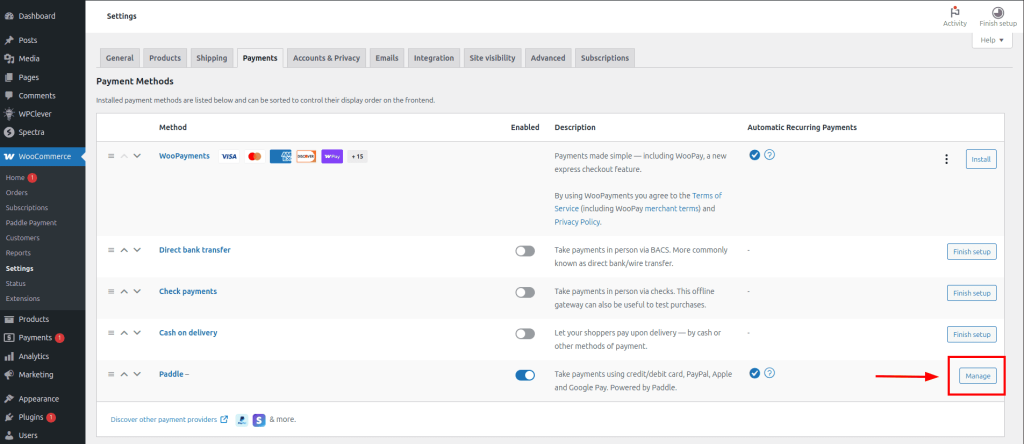This screenshot has width=1024, height=444.
Task: Click WooPayments recurring payments help icon
Action: (769, 155)
